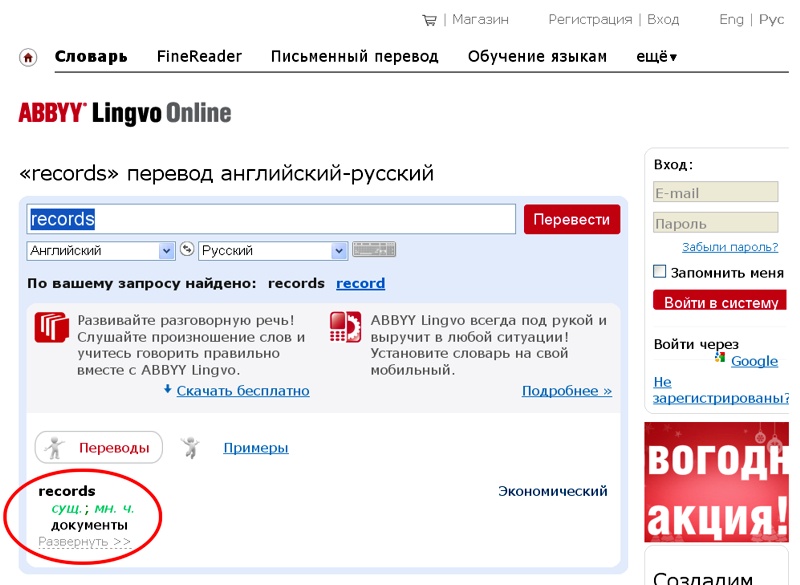Click the Пароль input field

(715, 223)
